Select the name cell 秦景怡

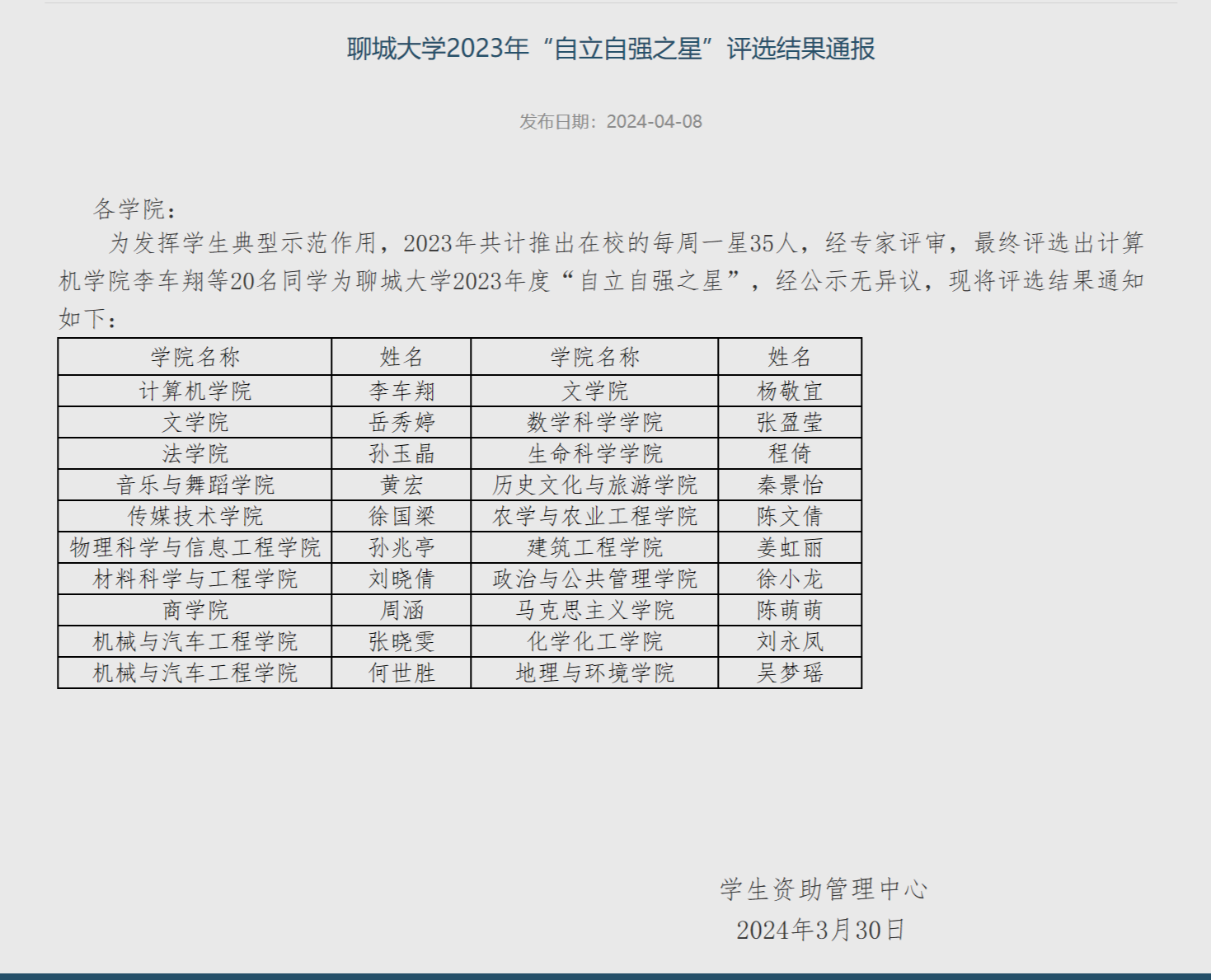click(x=790, y=485)
